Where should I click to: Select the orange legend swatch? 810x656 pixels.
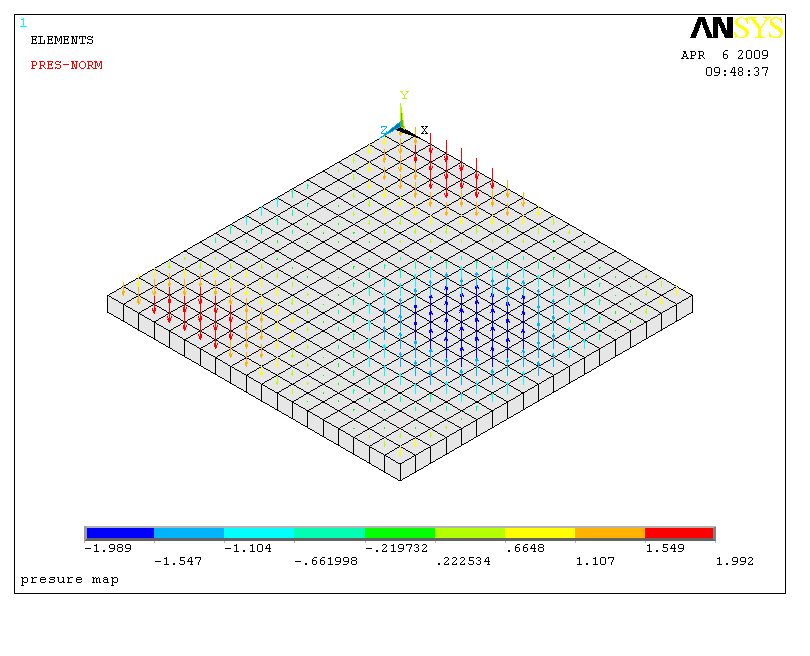(610, 533)
